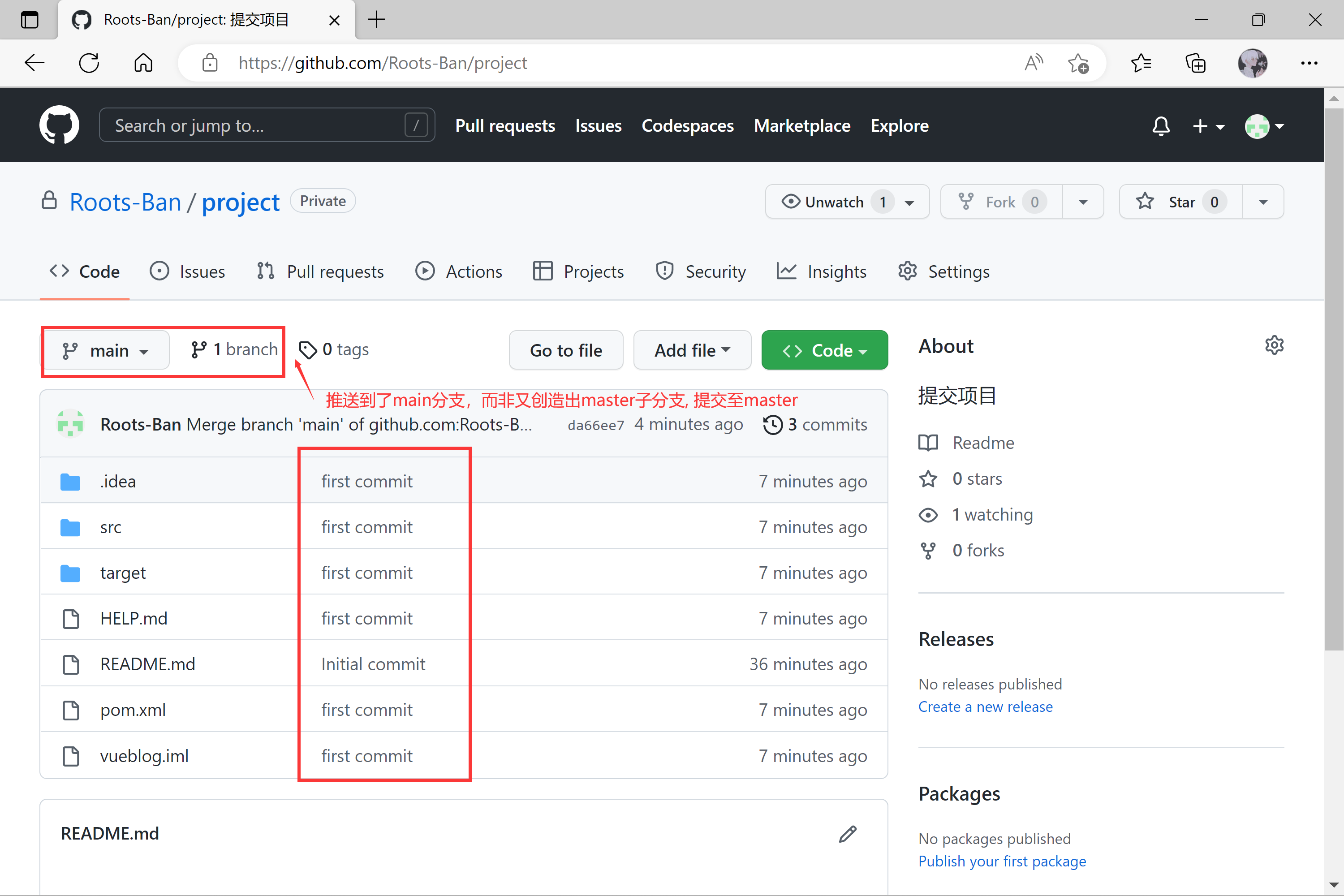Screen dimensions: 1344x896
Task: Go to Roots-Ban owner profile link
Action: 125,202
